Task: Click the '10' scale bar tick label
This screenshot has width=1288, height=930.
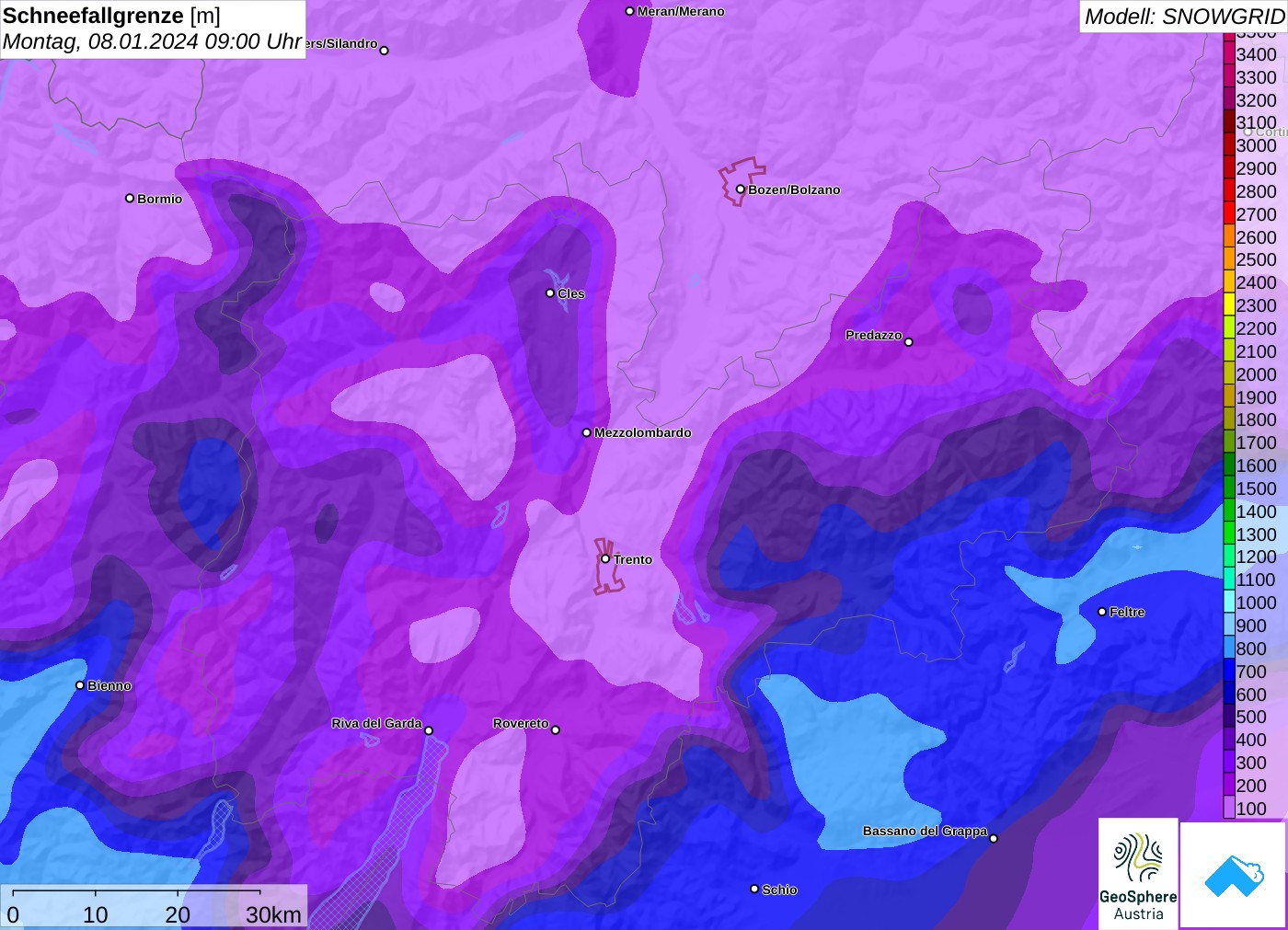Action: [x=96, y=914]
